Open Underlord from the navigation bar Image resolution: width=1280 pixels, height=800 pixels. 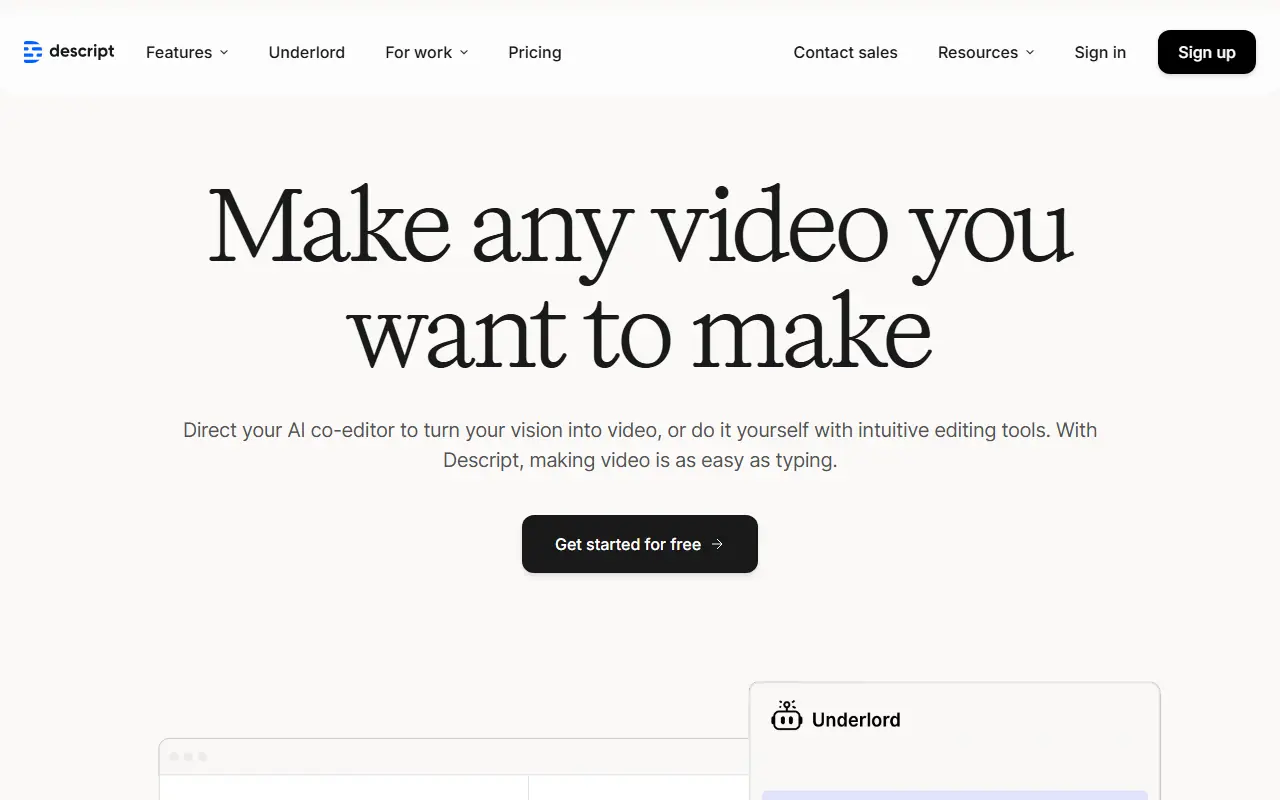[306, 52]
